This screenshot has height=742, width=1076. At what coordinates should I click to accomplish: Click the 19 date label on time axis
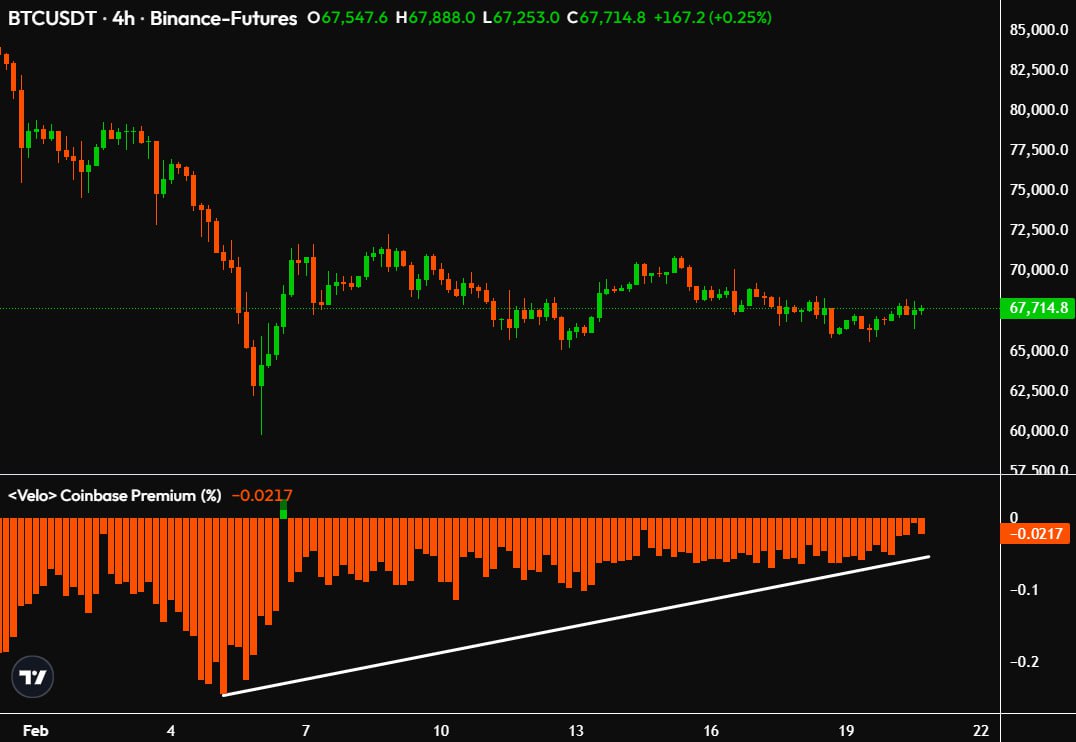(846, 730)
